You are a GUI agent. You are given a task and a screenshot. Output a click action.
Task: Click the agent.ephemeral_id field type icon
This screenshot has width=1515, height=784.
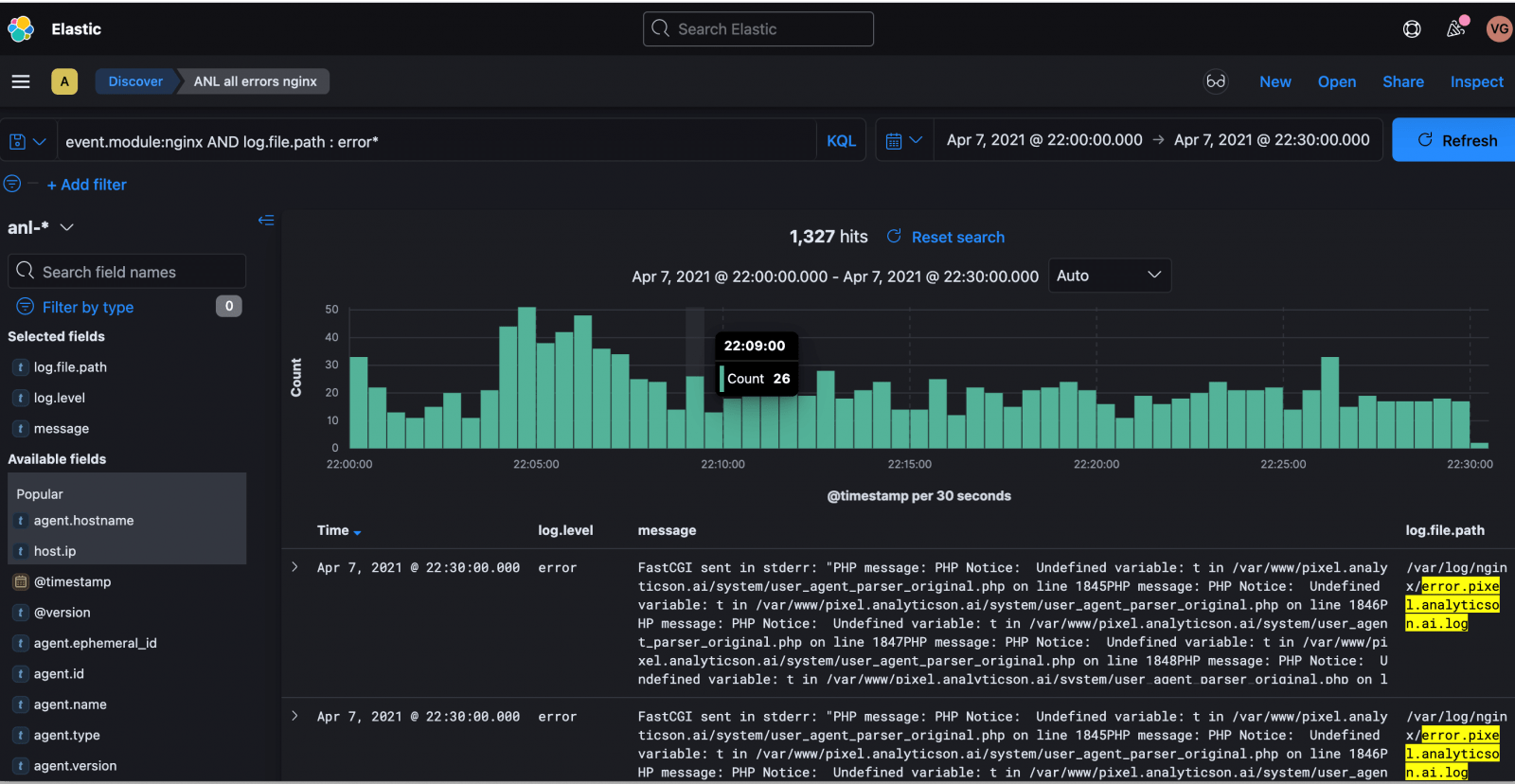coord(20,643)
